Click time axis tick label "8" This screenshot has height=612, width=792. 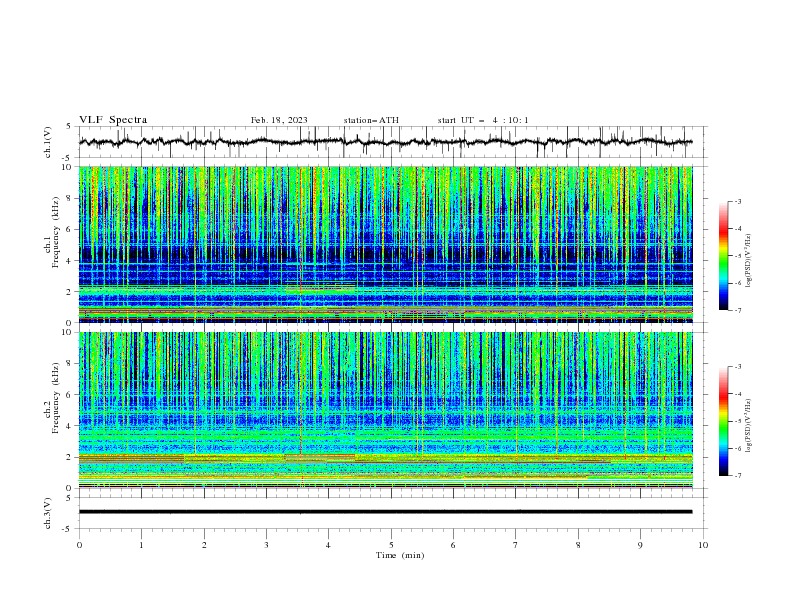pyautogui.click(x=578, y=545)
